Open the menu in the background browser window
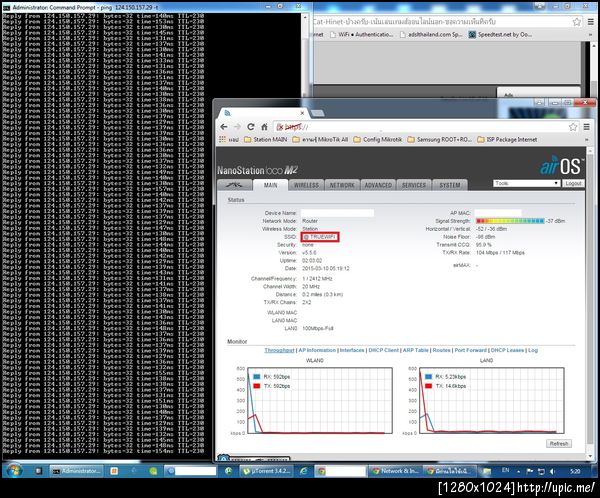The image size is (600, 498). point(591,22)
